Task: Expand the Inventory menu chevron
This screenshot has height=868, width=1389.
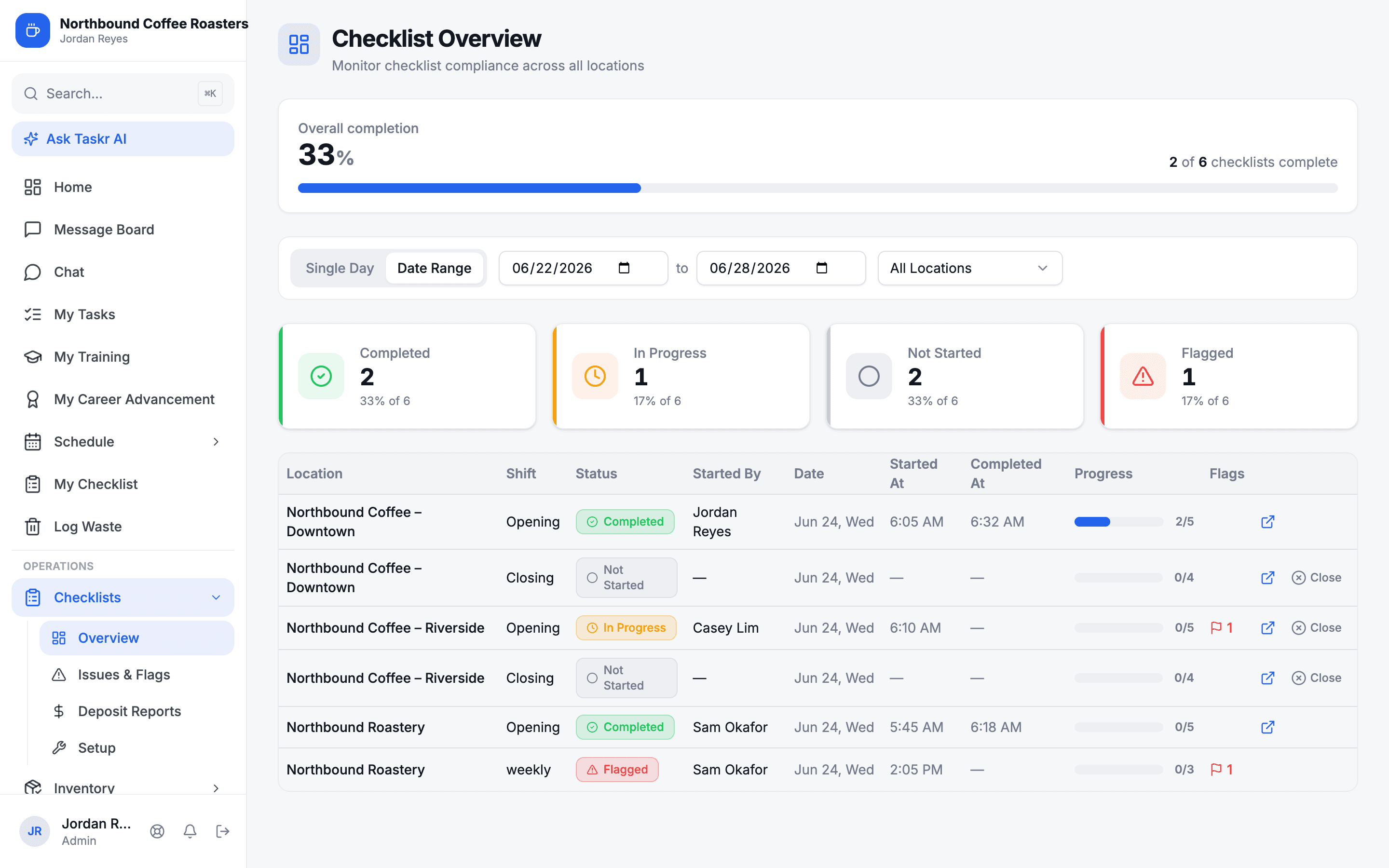Action: (216, 788)
